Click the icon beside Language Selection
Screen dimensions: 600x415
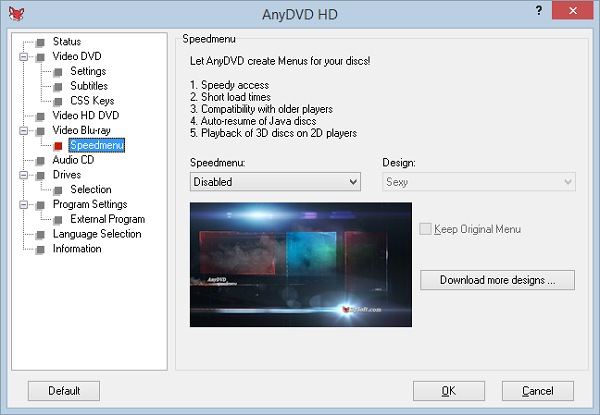pyautogui.click(x=40, y=235)
